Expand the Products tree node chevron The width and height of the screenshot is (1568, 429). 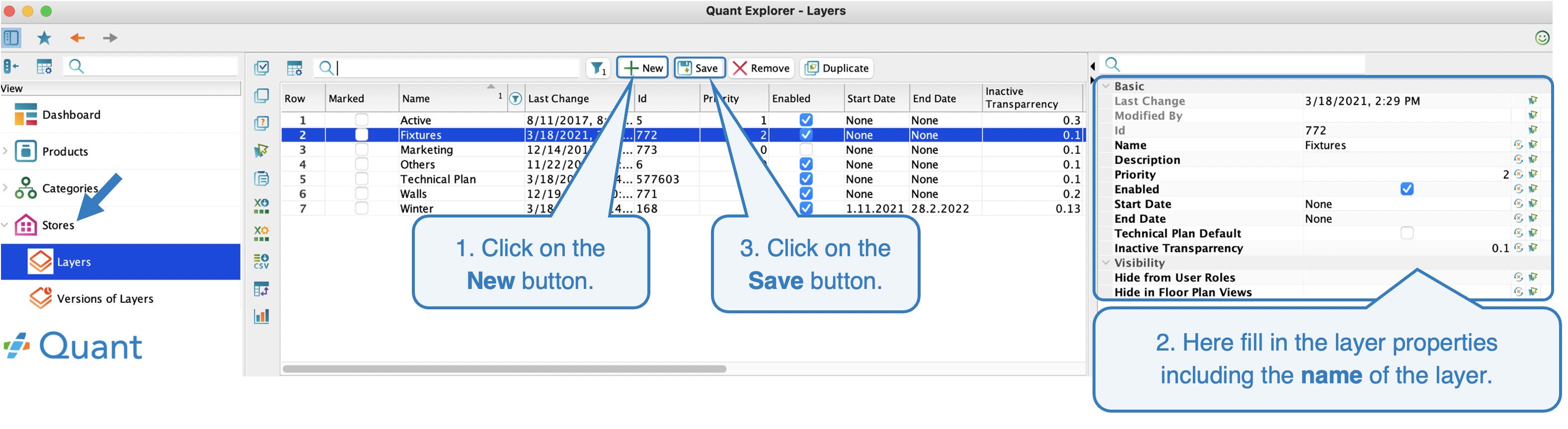pyautogui.click(x=5, y=151)
